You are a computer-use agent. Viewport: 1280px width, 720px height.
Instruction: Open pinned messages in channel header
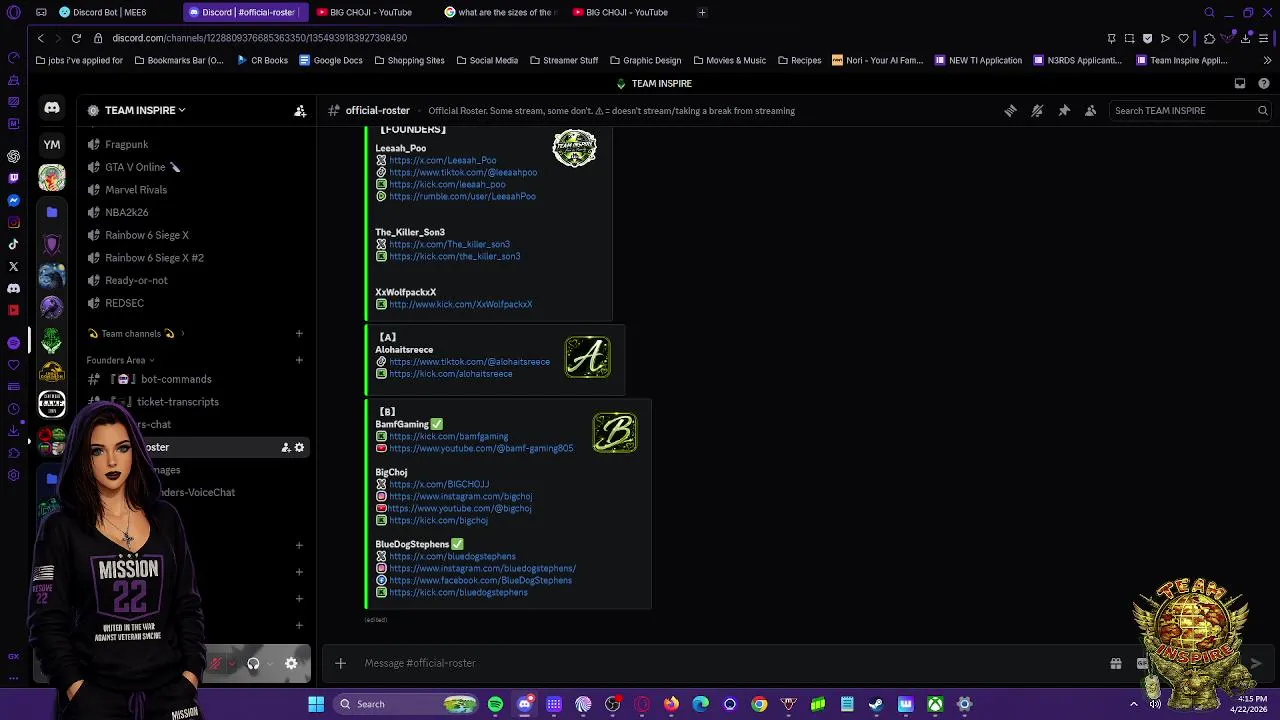pos(1064,111)
